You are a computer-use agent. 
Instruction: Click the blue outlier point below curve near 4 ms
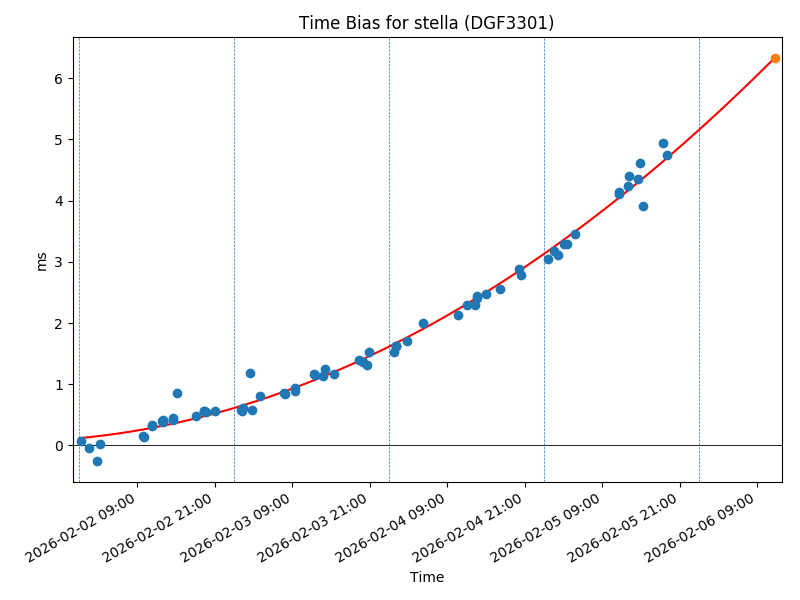643,206
